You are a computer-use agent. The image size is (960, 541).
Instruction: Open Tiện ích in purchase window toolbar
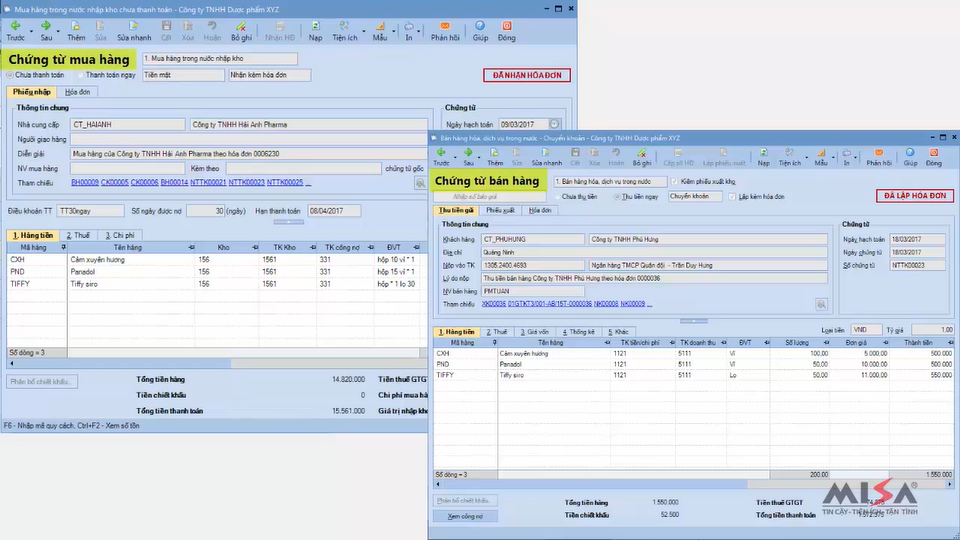tap(345, 30)
